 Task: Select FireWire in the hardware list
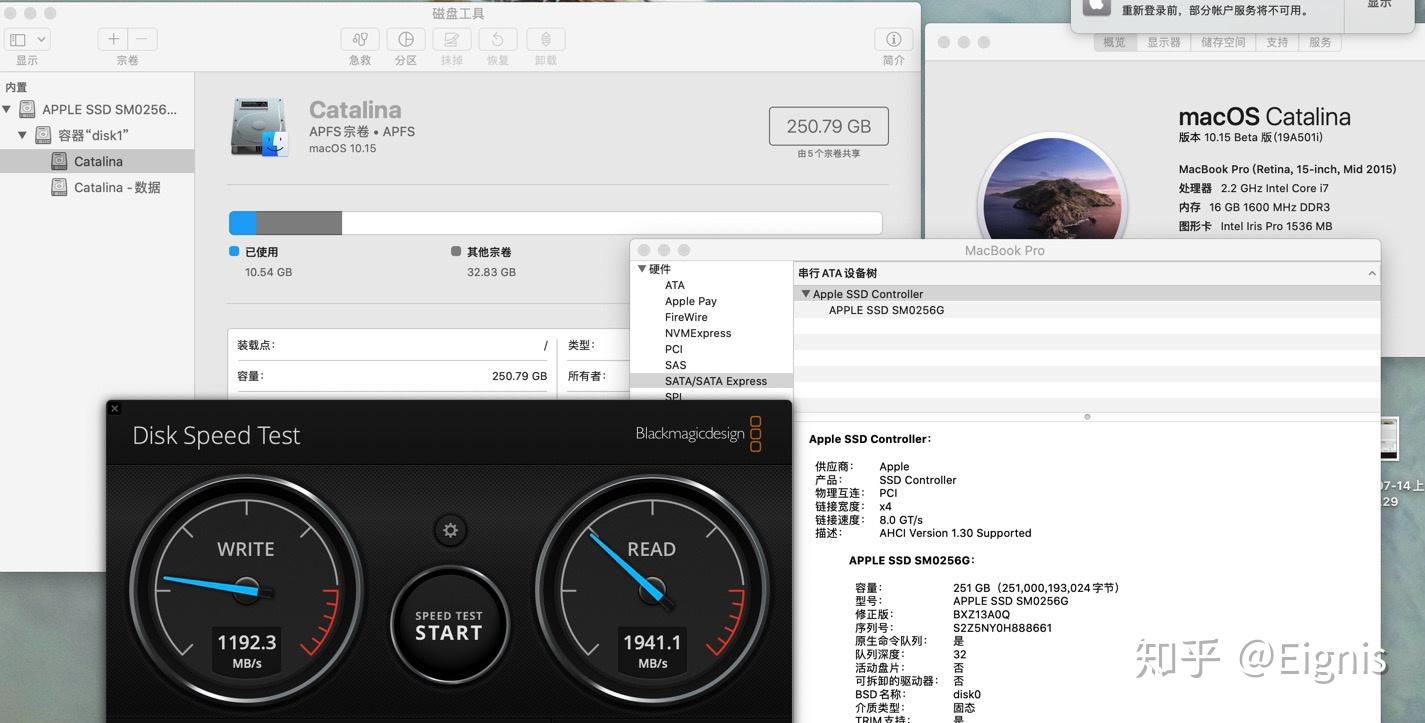[686, 317]
